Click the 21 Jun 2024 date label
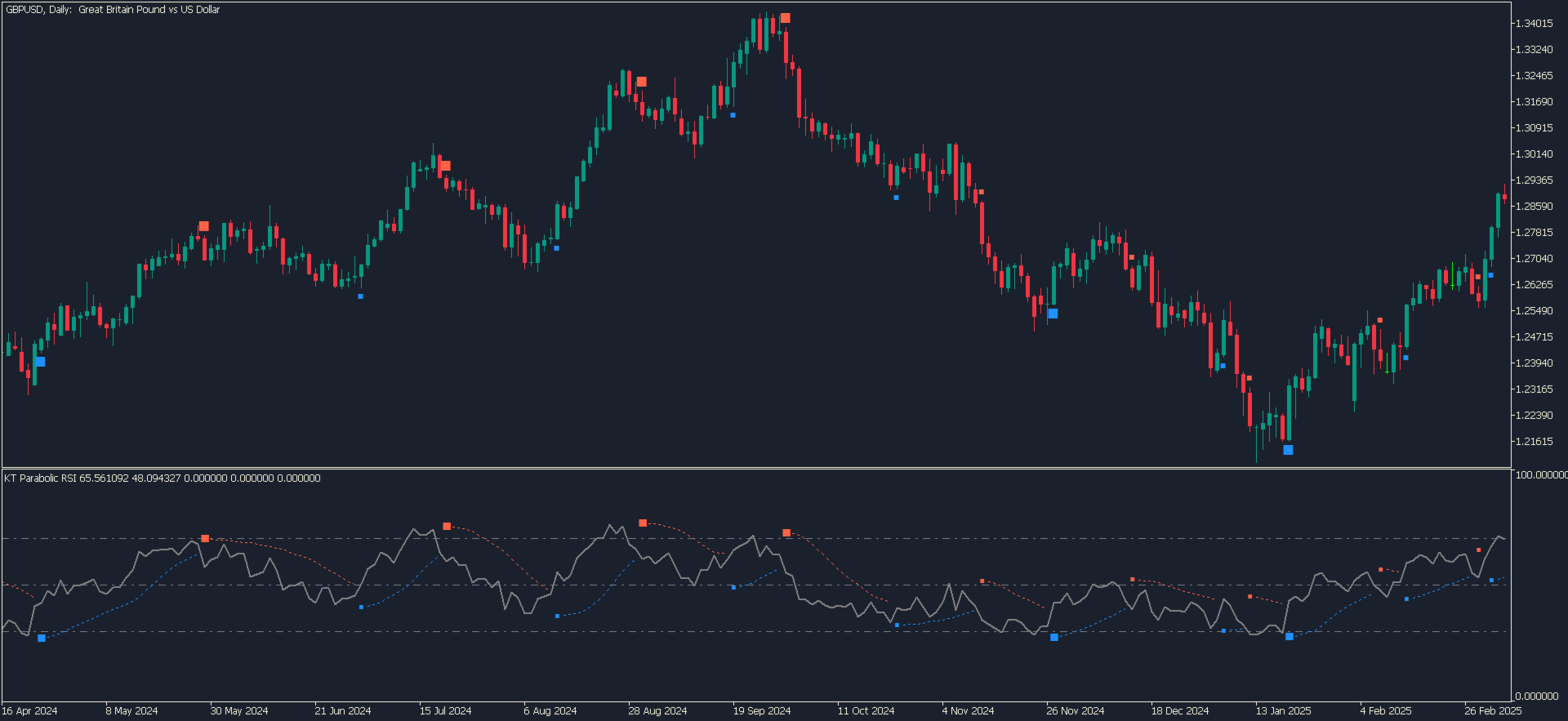 [343, 711]
